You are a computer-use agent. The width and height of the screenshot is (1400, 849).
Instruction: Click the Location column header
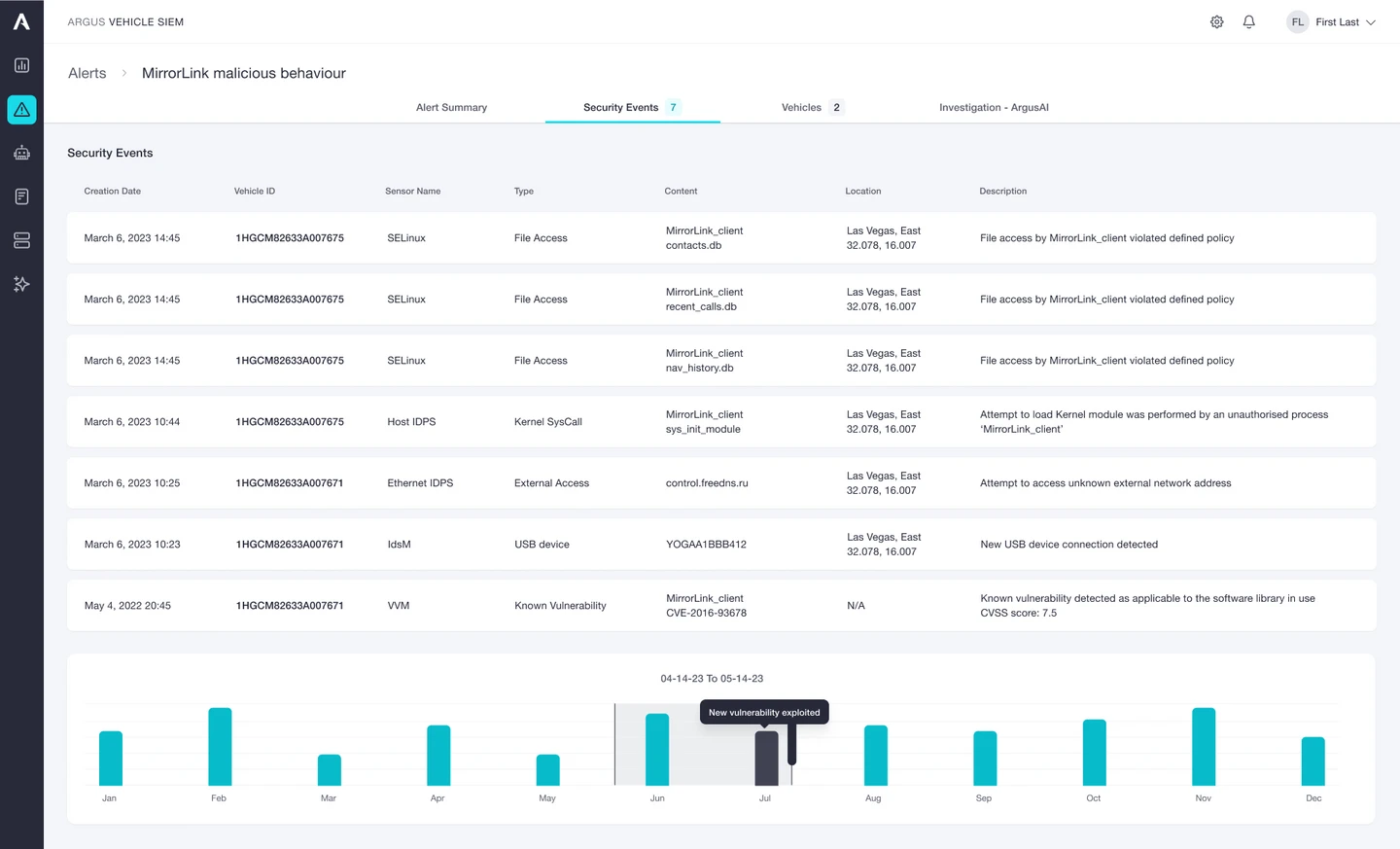click(863, 192)
